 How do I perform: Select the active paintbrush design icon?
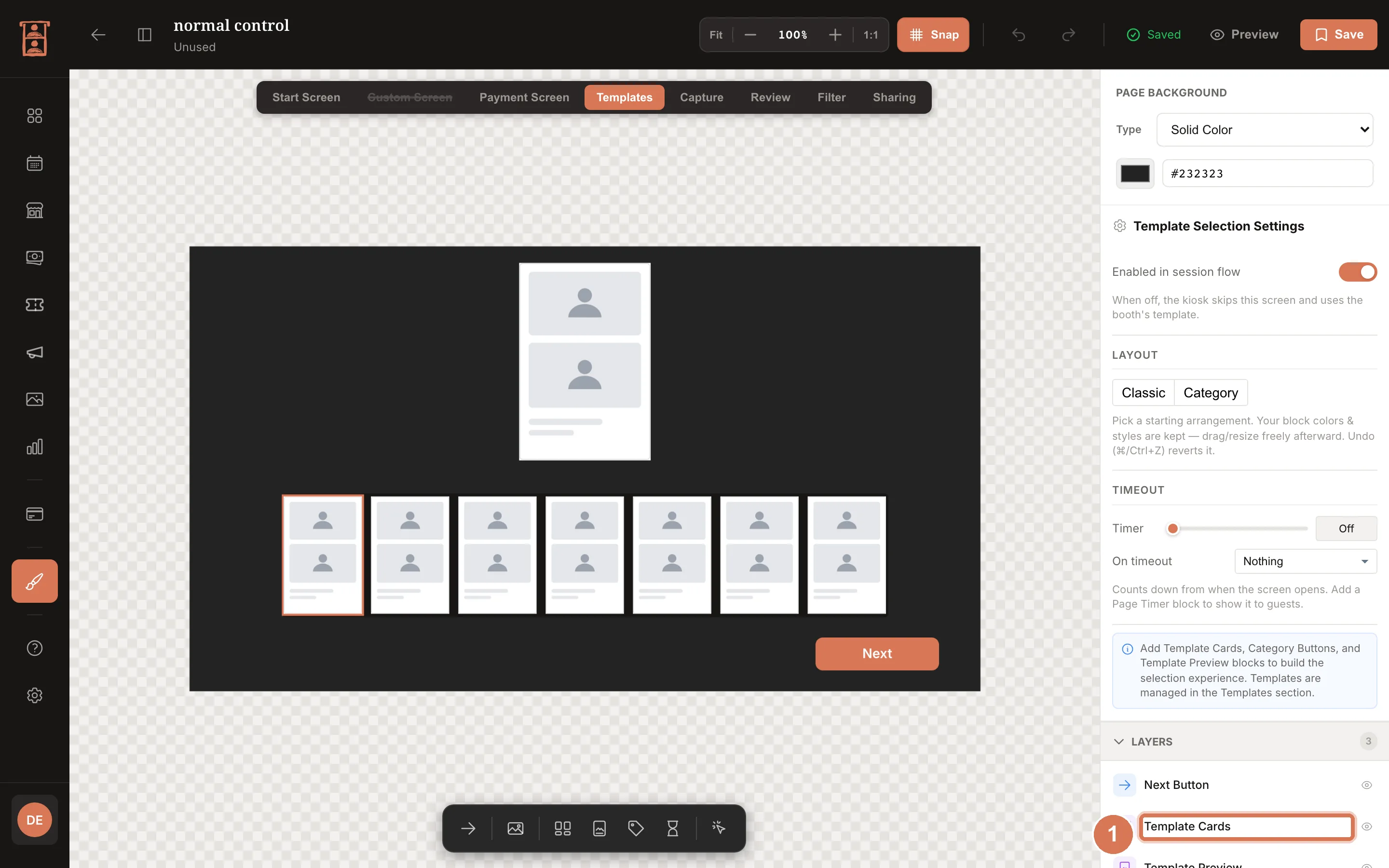(x=34, y=581)
